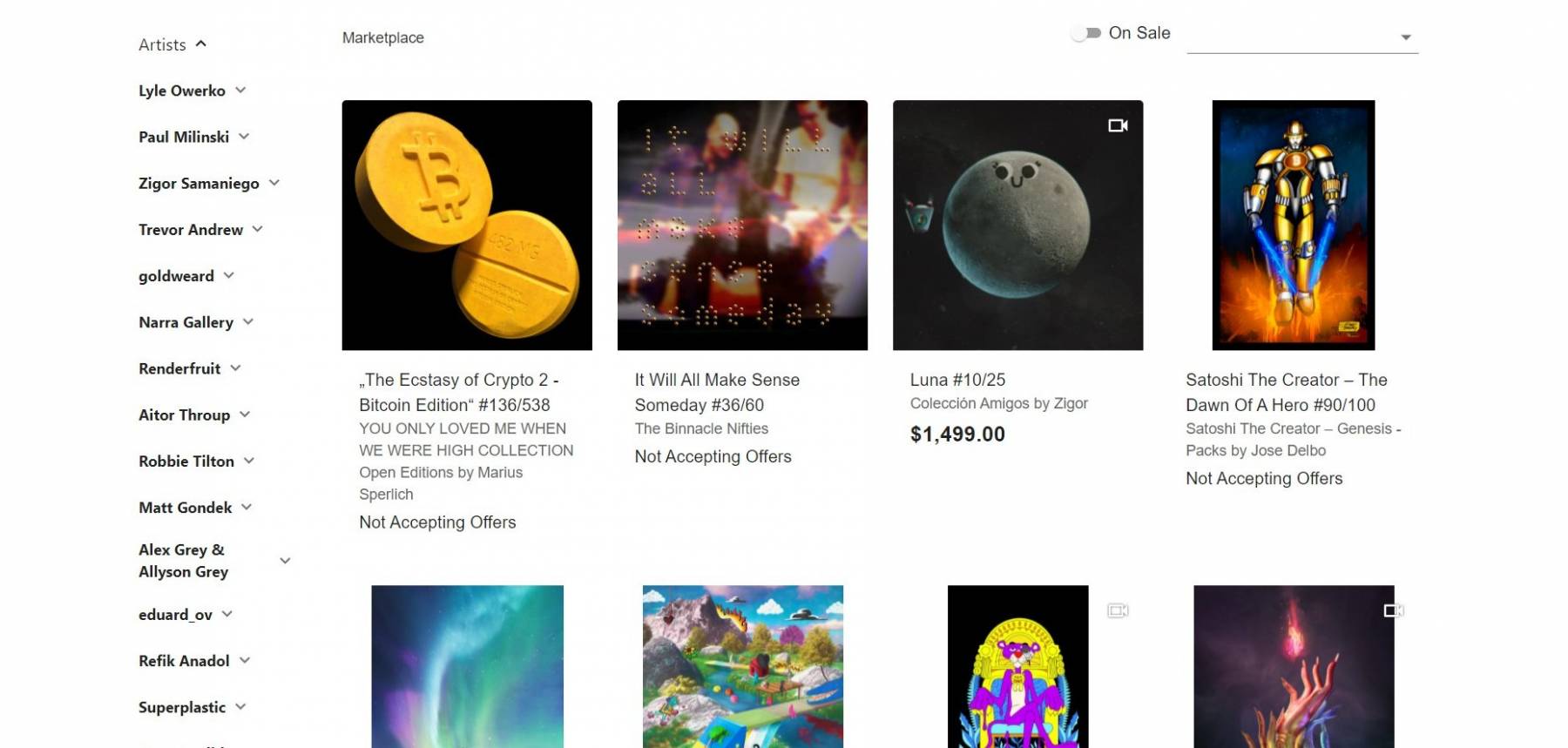Click the video icon on Pink Panther artwork
Viewport: 1568px width, 748px height.
point(1118,610)
